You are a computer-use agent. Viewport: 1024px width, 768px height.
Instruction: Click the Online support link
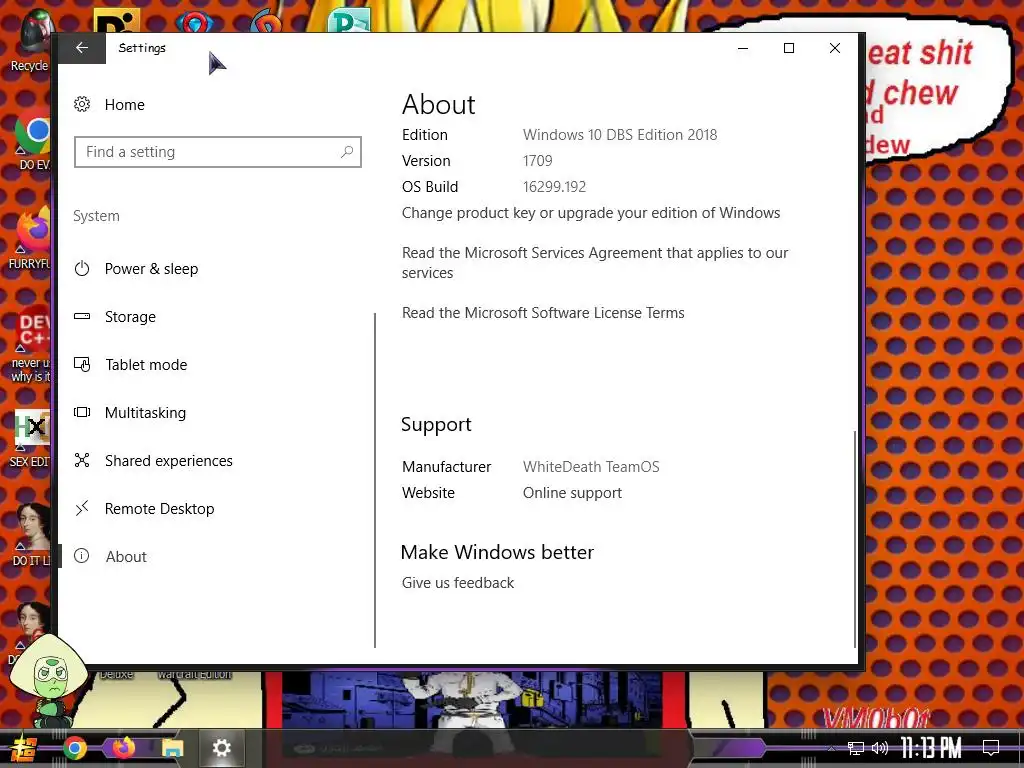click(572, 493)
